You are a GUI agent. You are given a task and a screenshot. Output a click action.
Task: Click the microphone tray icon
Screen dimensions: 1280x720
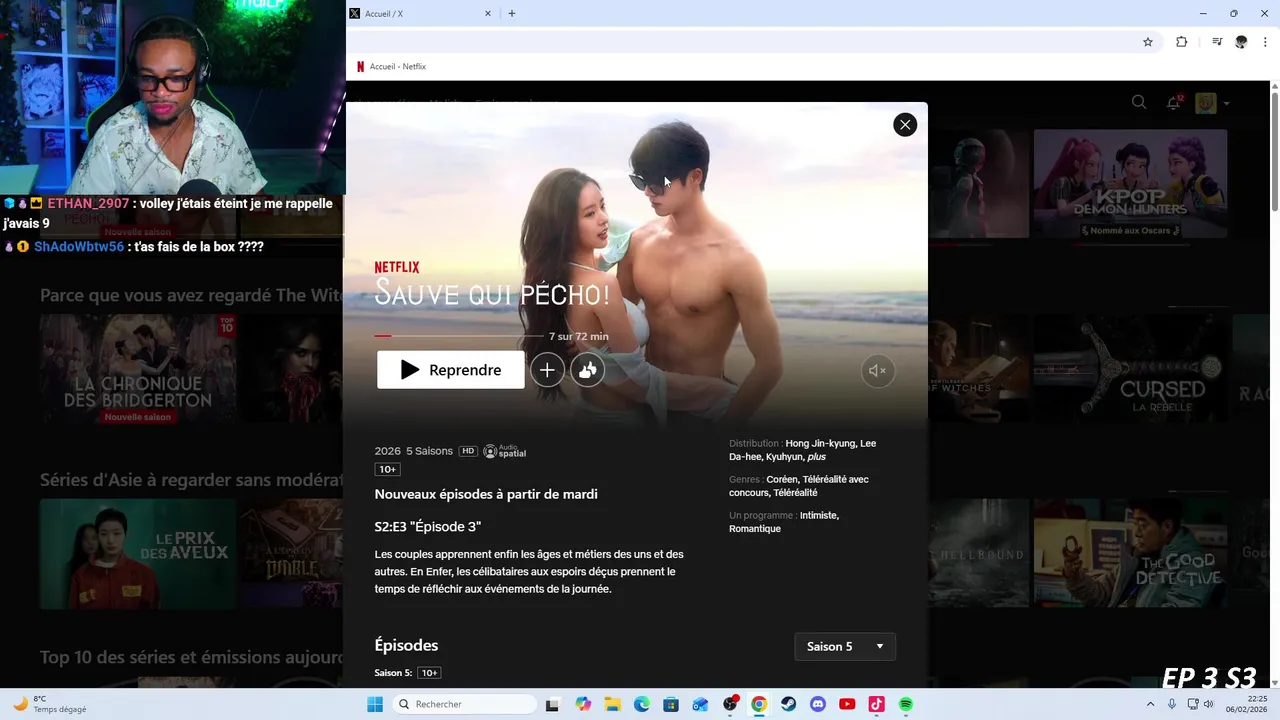[x=1172, y=704]
